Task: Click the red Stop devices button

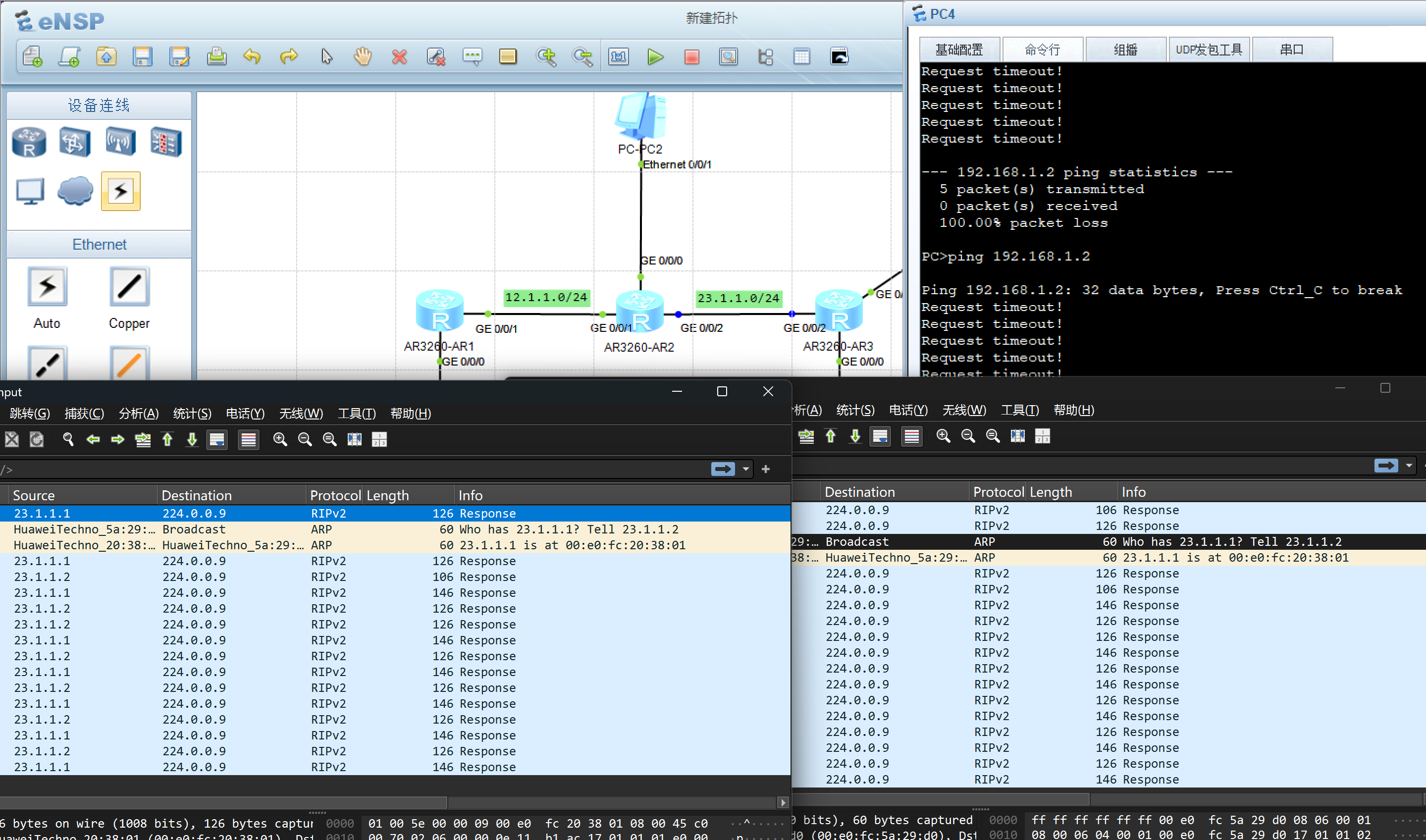Action: pos(691,56)
